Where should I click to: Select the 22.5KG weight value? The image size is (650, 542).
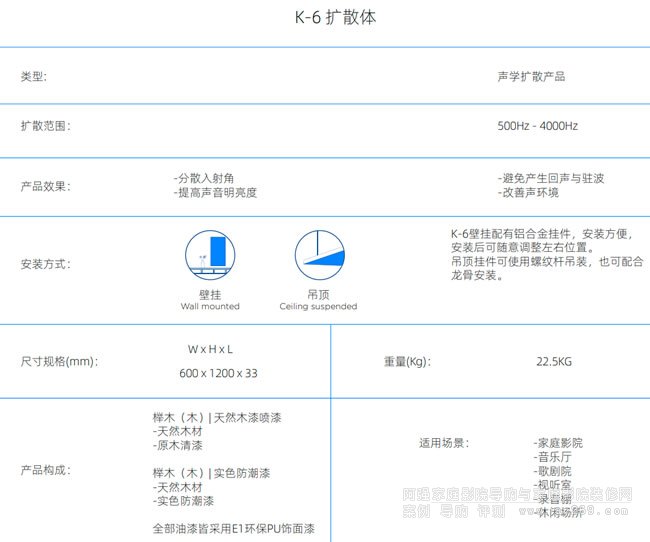coord(554,361)
